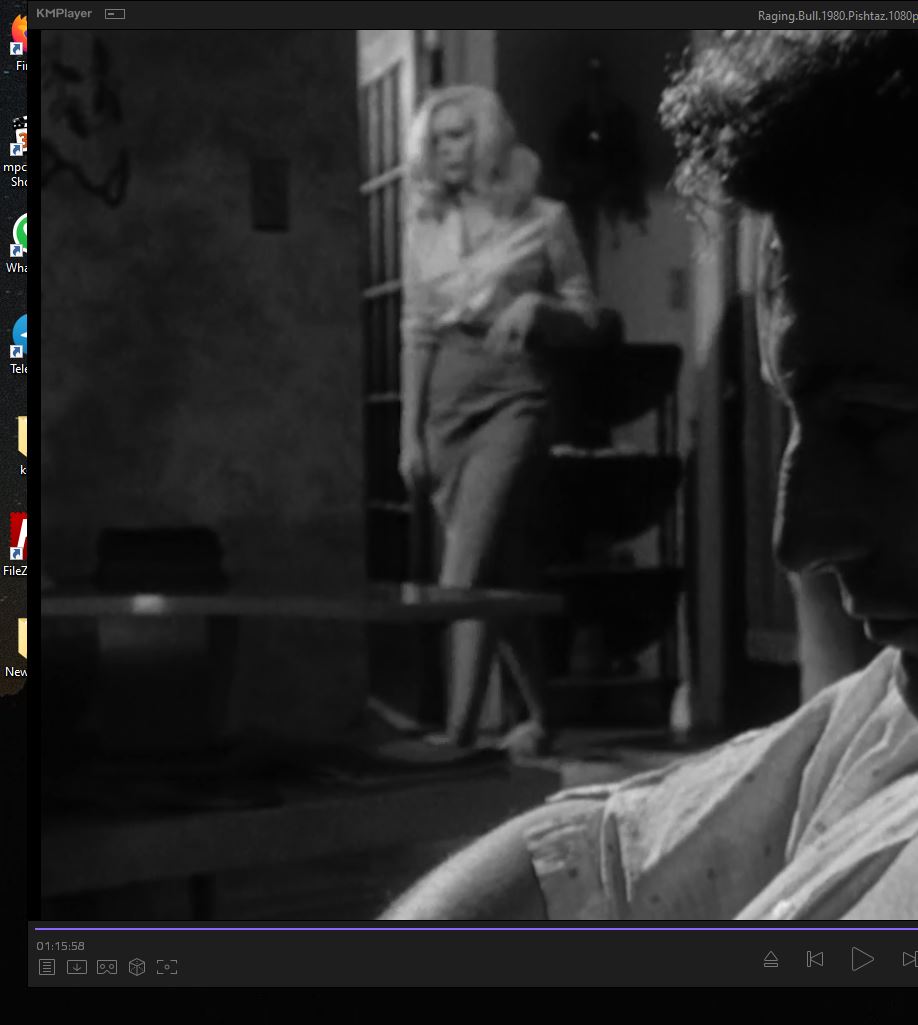
Task: Skip to the previous track
Action: pyautogui.click(x=815, y=959)
